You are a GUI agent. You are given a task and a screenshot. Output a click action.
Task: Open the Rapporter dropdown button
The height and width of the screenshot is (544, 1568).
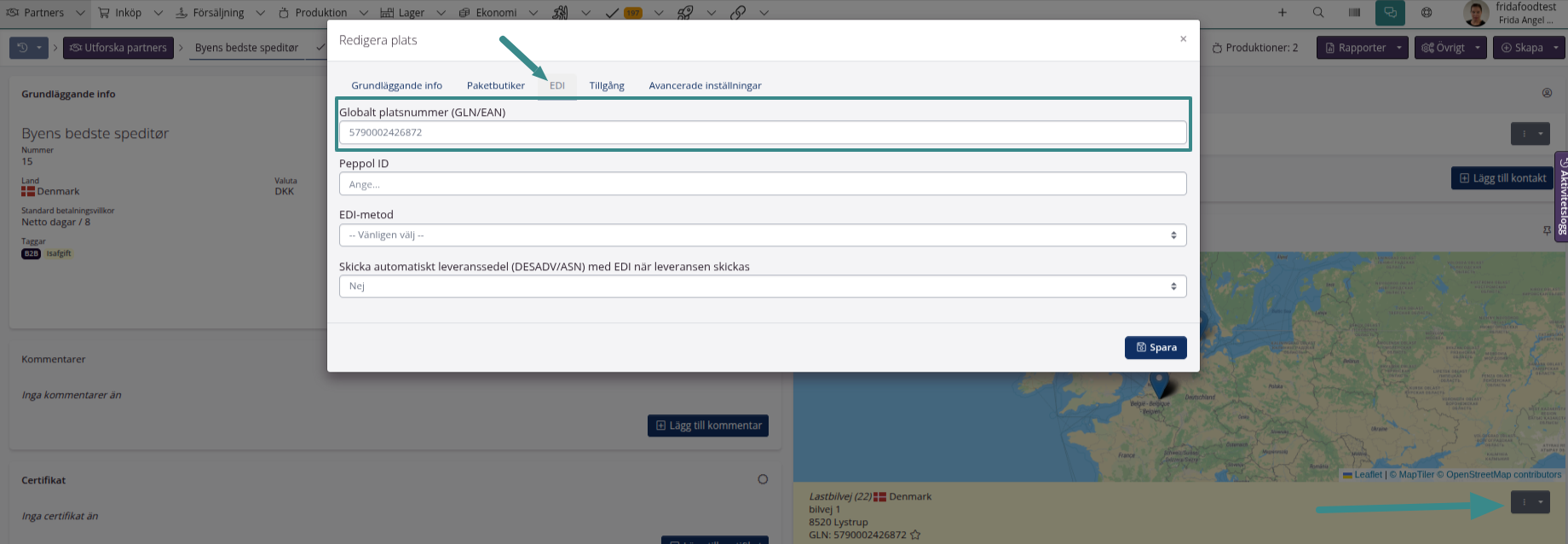click(1363, 48)
